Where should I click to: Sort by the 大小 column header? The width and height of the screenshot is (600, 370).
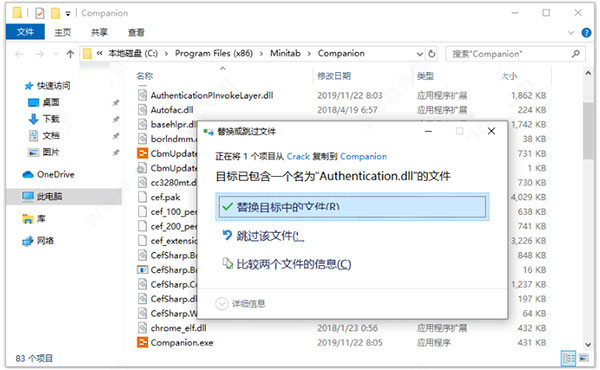509,76
